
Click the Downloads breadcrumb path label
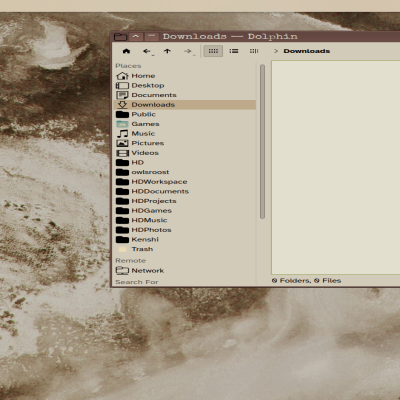[x=307, y=51]
